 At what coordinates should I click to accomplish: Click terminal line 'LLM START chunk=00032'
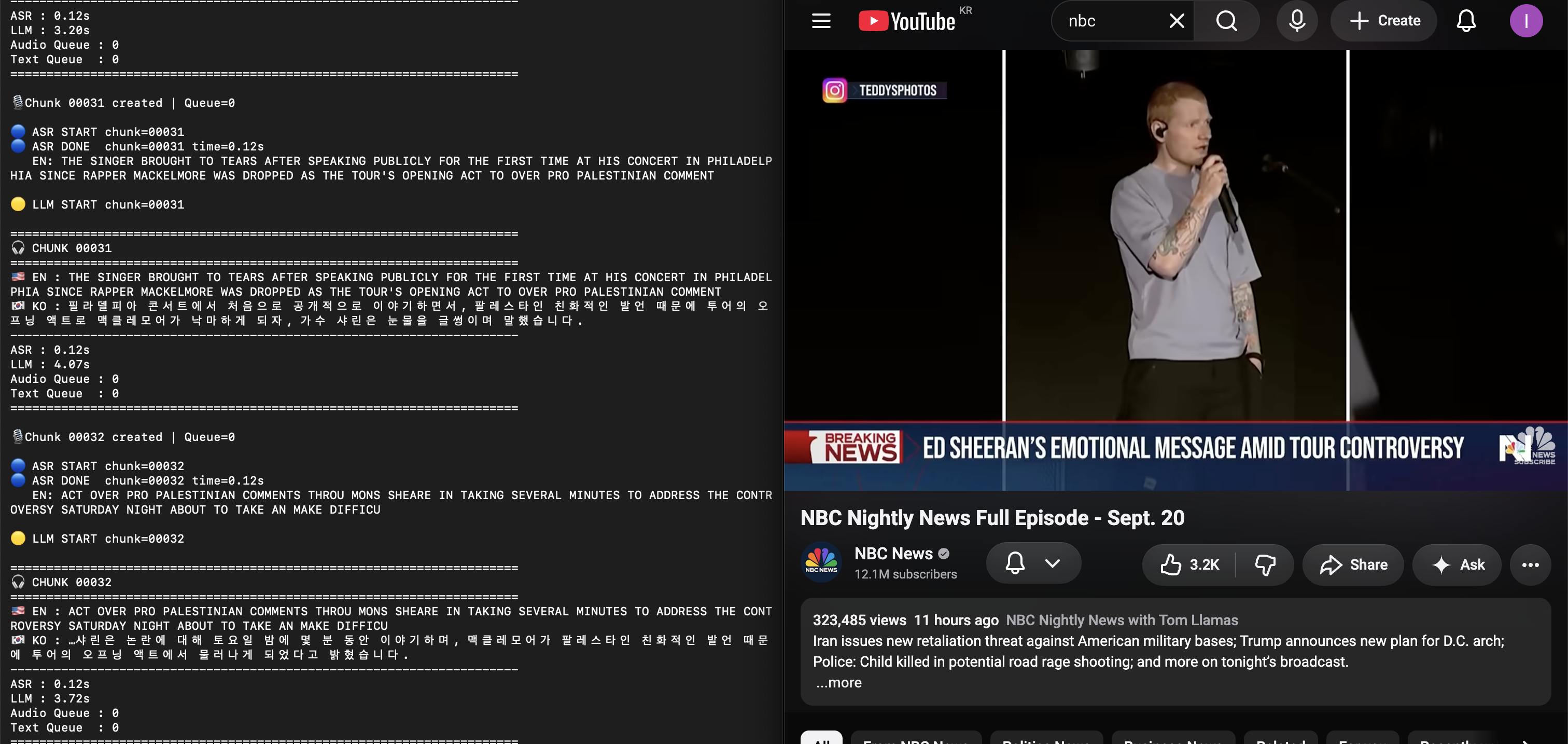[97, 538]
